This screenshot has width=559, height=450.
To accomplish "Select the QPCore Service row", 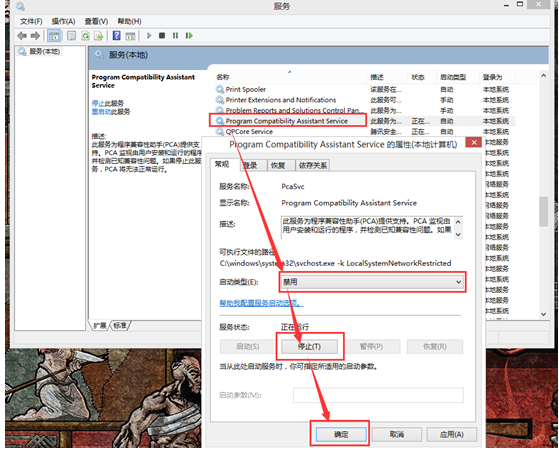I will point(363,132).
